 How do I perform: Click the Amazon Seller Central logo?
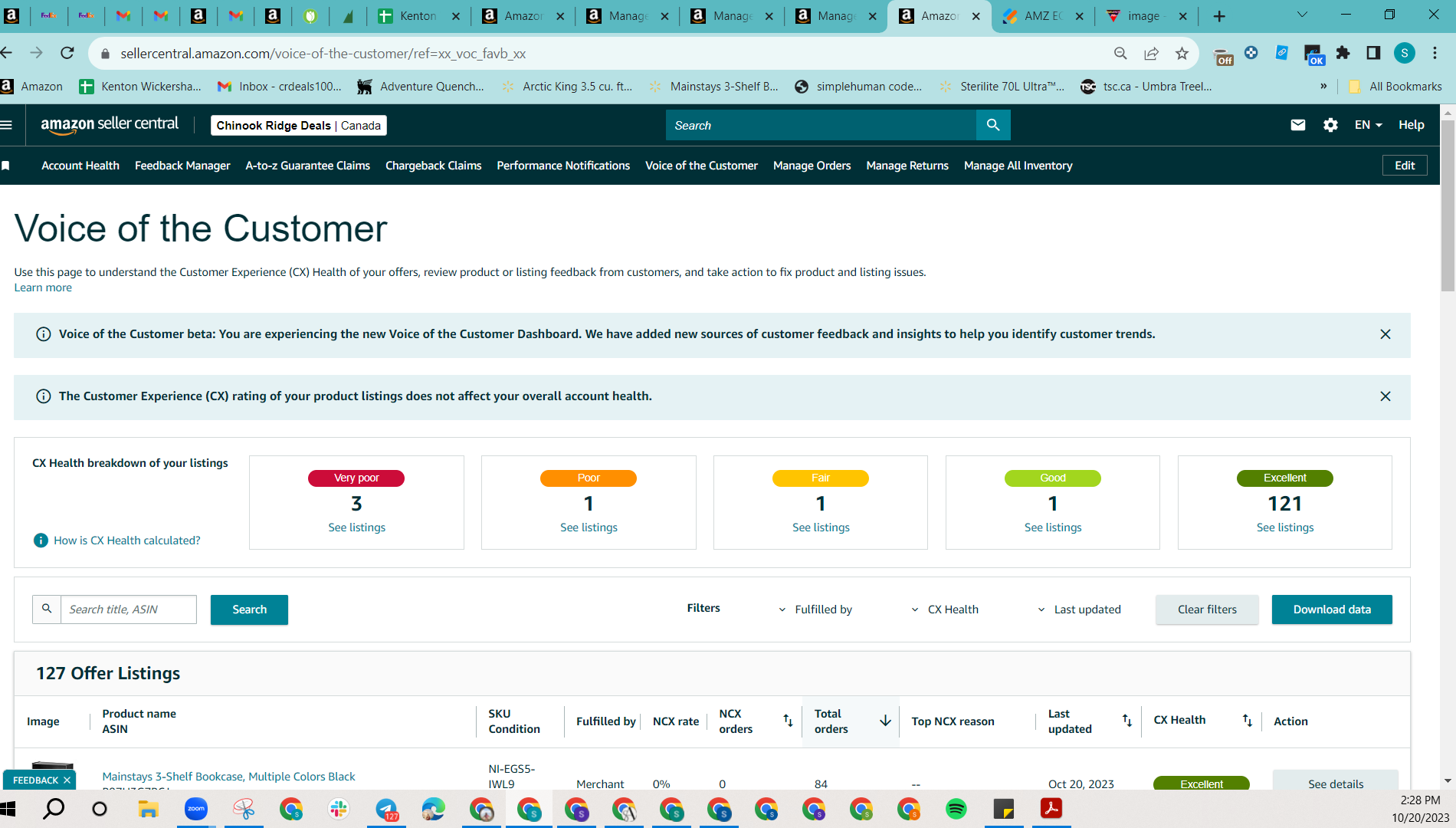[110, 125]
